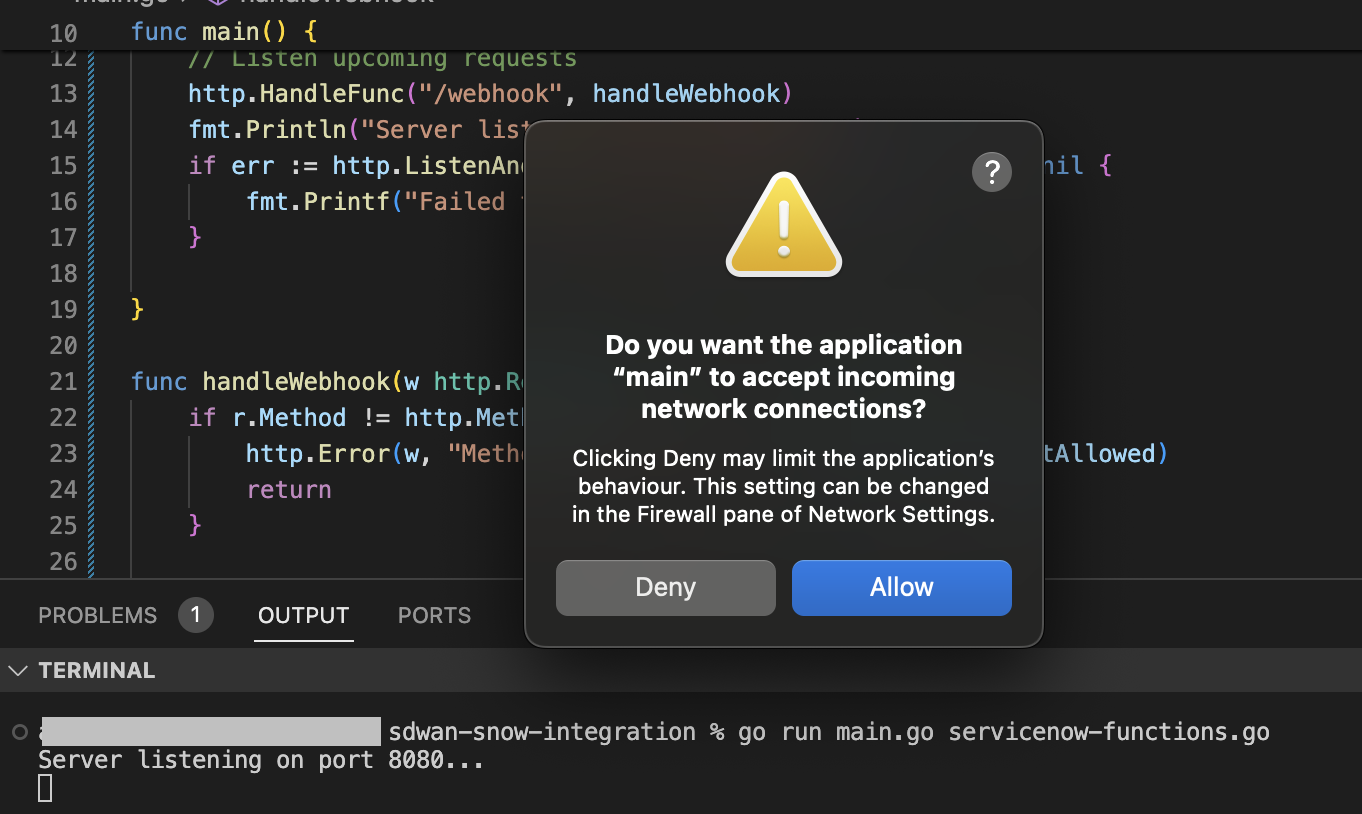Click the handleWebhook argument on line 13
Viewport: 1362px width, 814px height.
[x=686, y=94]
